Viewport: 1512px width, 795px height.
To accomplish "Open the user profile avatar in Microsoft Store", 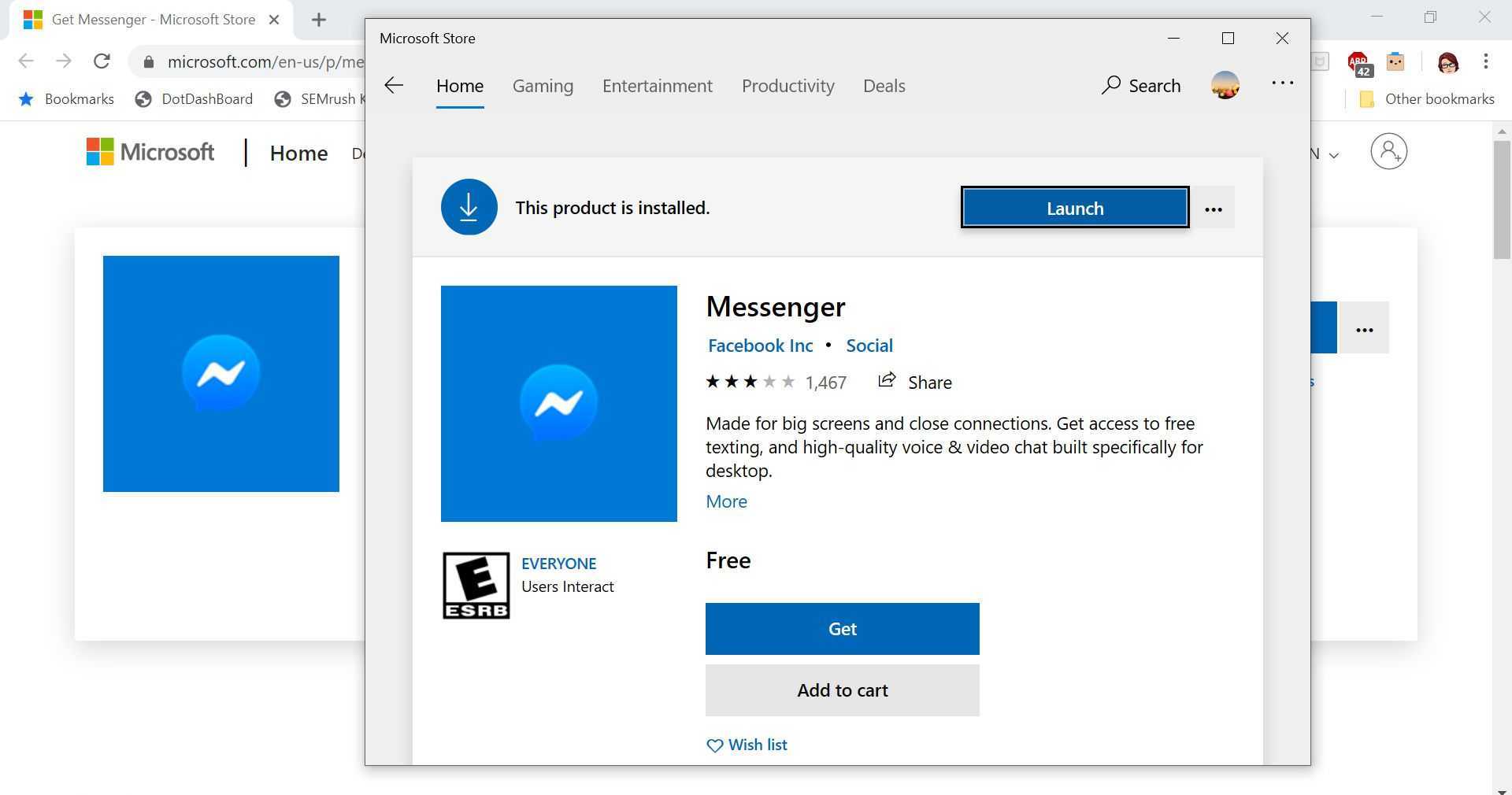I will (1225, 85).
